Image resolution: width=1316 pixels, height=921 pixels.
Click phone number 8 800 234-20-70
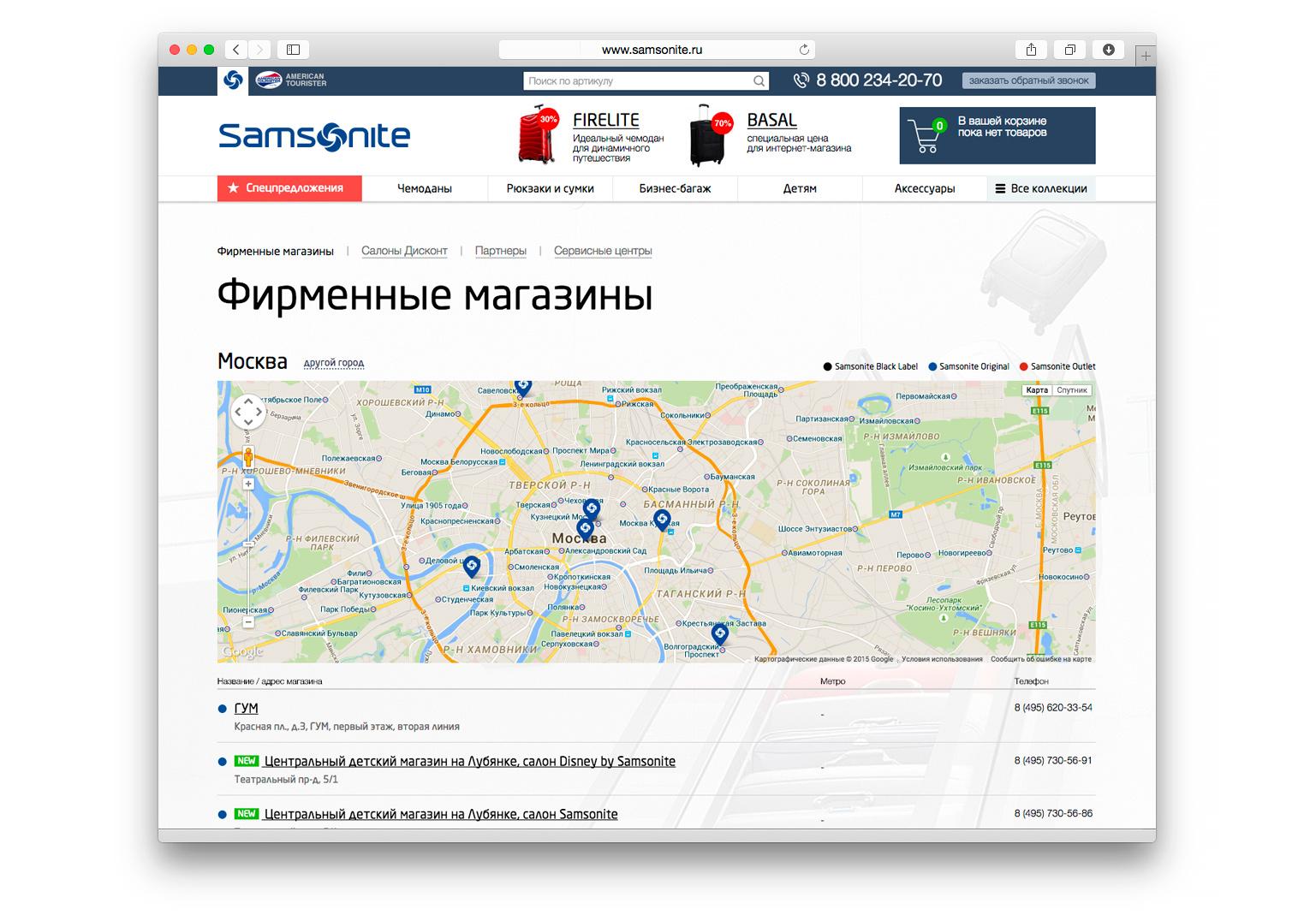pyautogui.click(x=879, y=80)
